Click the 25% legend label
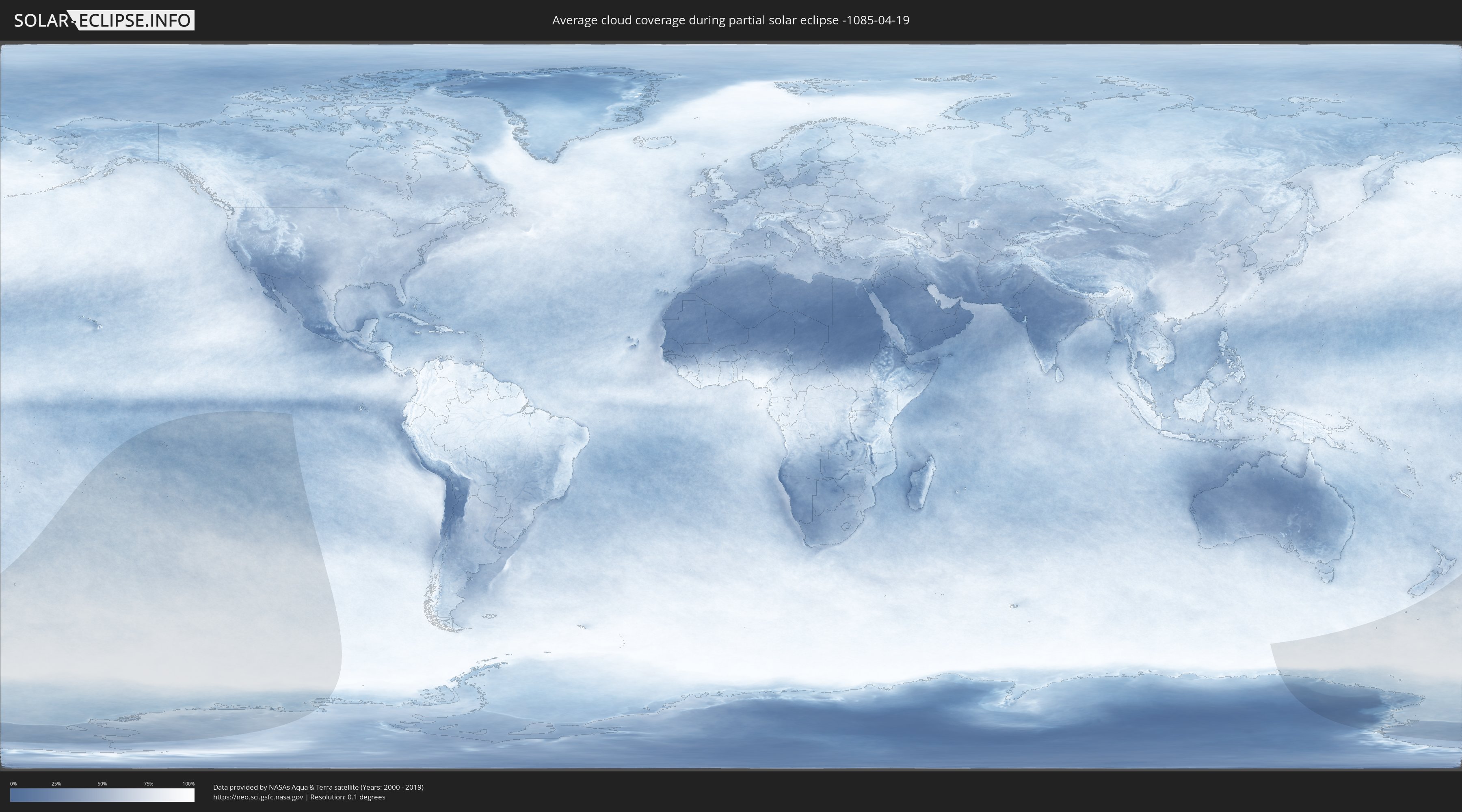The image size is (1462, 812). click(56, 784)
